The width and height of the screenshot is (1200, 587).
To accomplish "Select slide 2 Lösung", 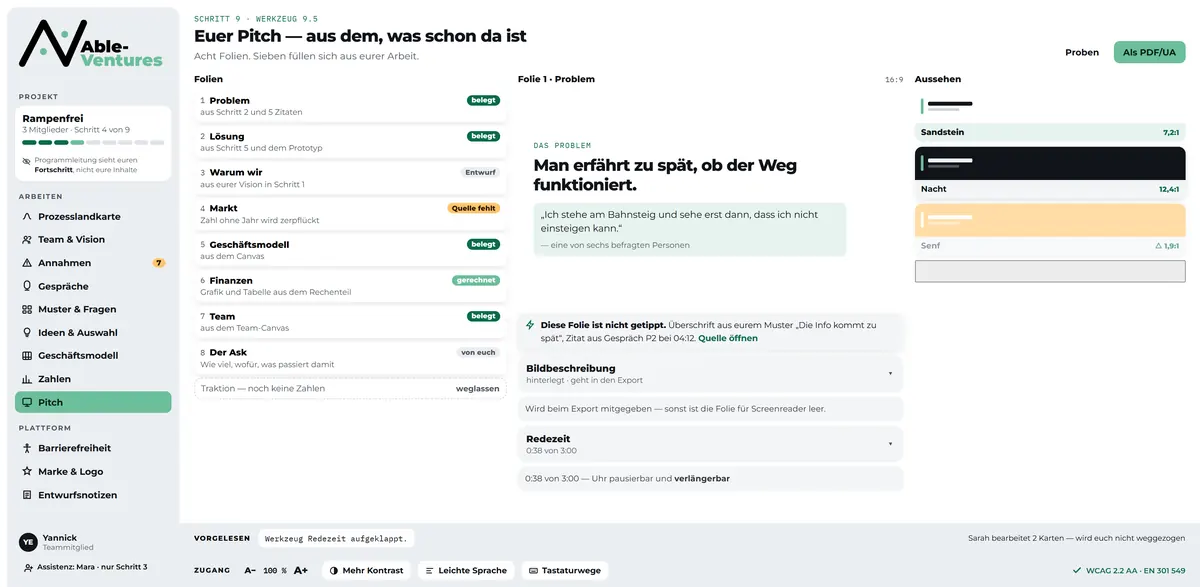I will click(x=350, y=142).
